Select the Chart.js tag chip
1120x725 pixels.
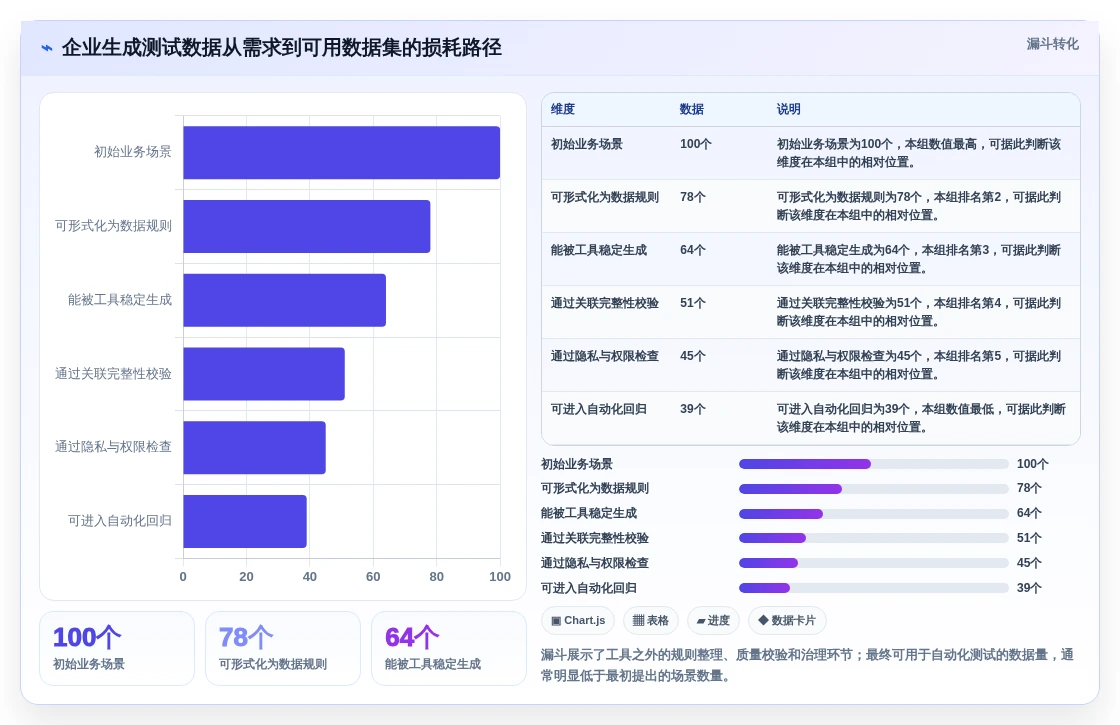(578, 620)
